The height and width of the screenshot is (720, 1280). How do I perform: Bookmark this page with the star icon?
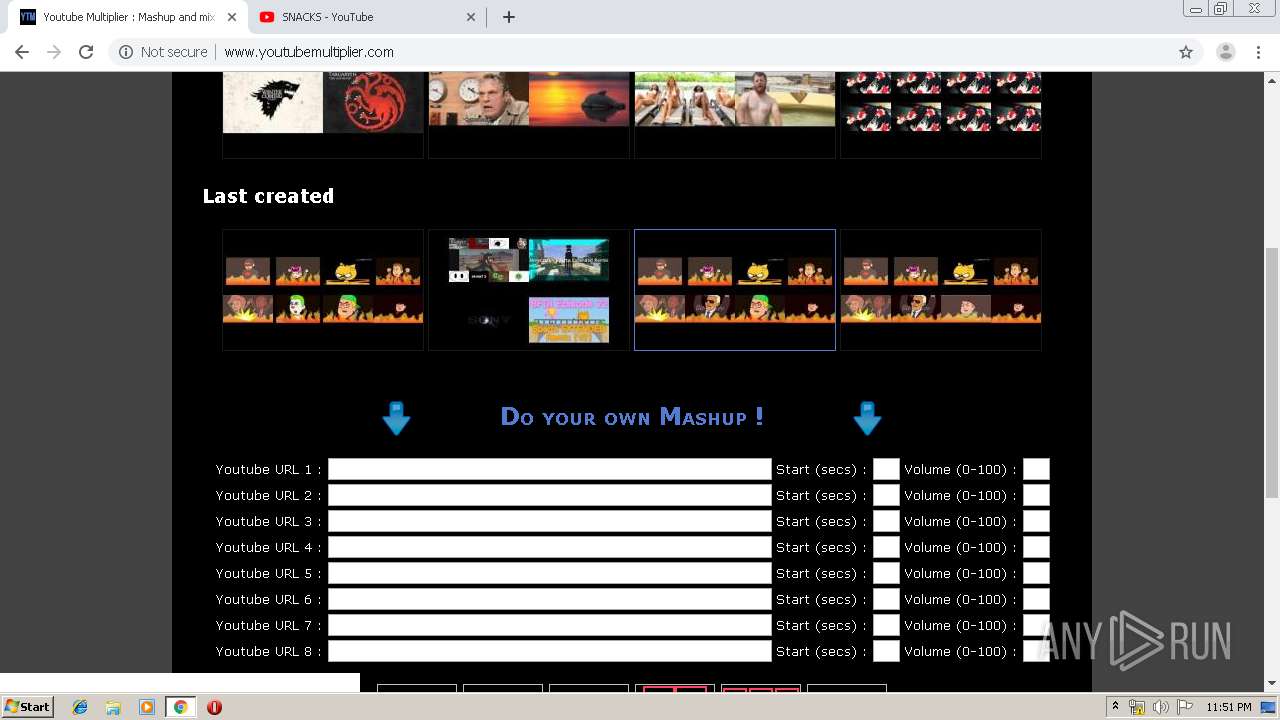tap(1186, 52)
